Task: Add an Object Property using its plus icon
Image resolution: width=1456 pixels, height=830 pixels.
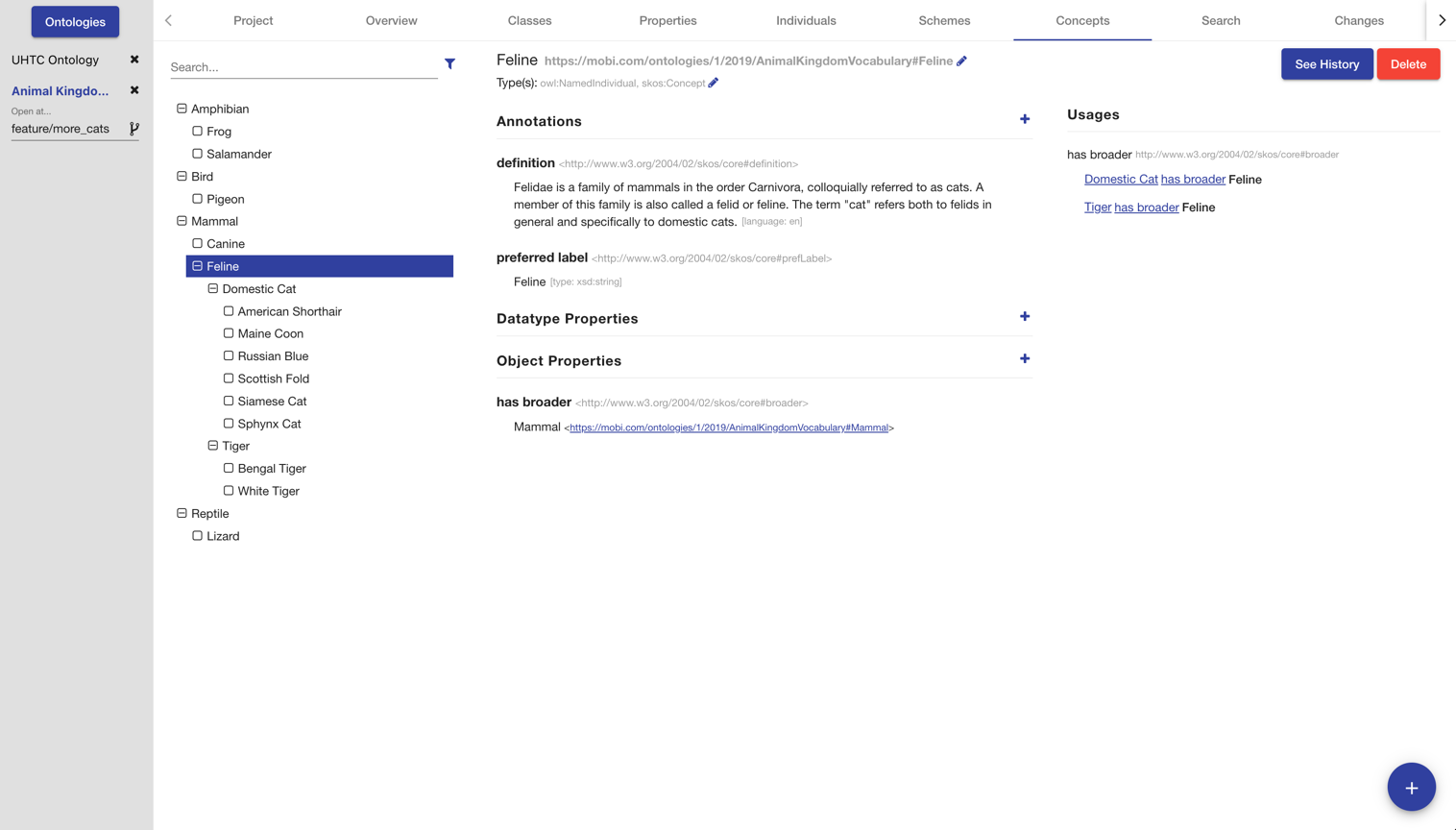Action: 1024,357
